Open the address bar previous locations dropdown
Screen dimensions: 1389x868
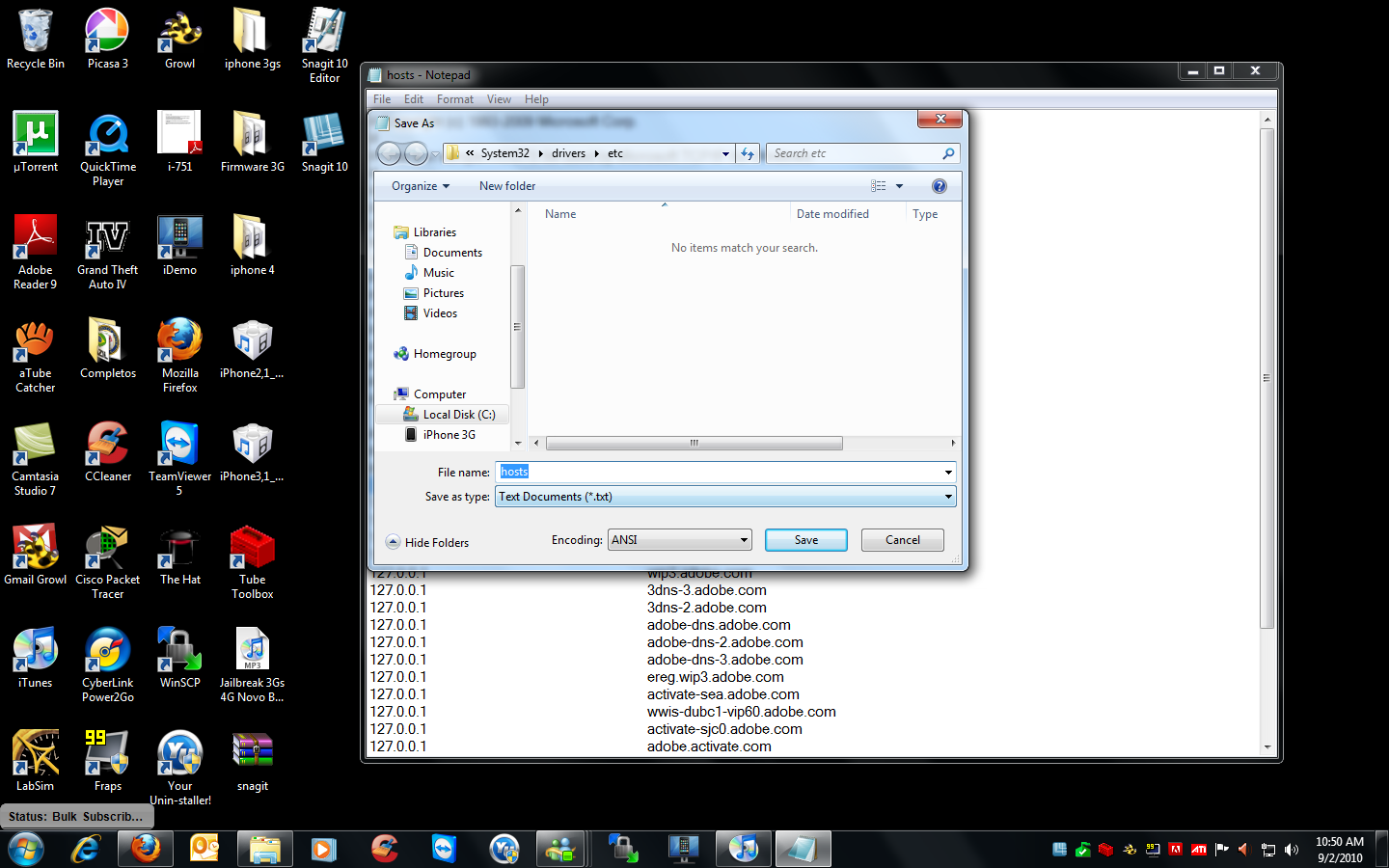725,153
